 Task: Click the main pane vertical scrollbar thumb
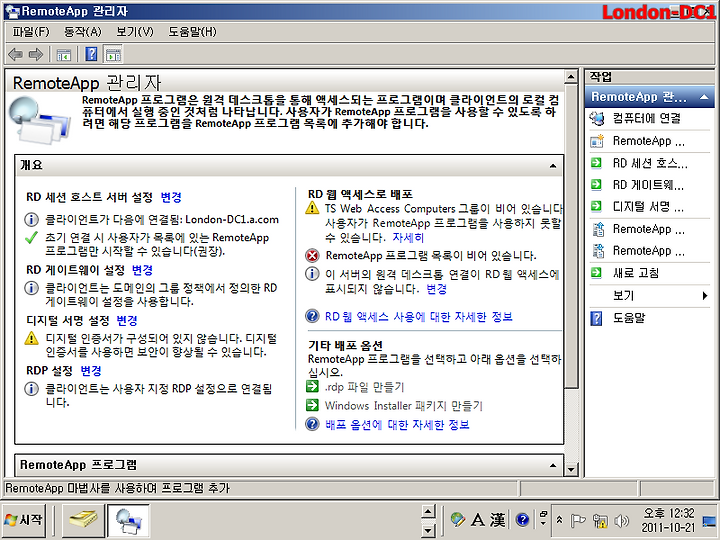[571, 236]
